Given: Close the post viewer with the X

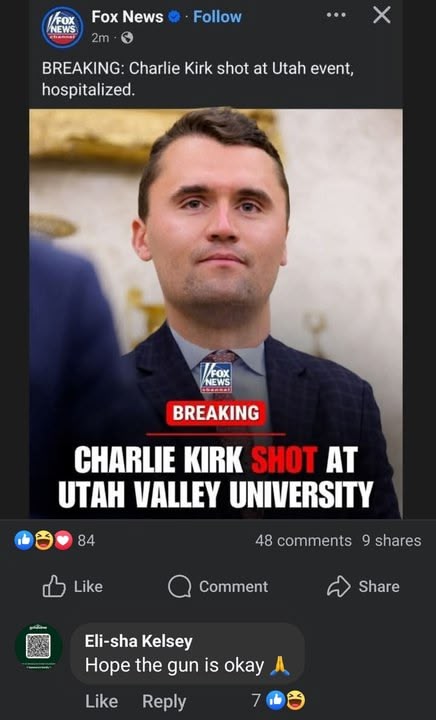Looking at the screenshot, I should 382,15.
